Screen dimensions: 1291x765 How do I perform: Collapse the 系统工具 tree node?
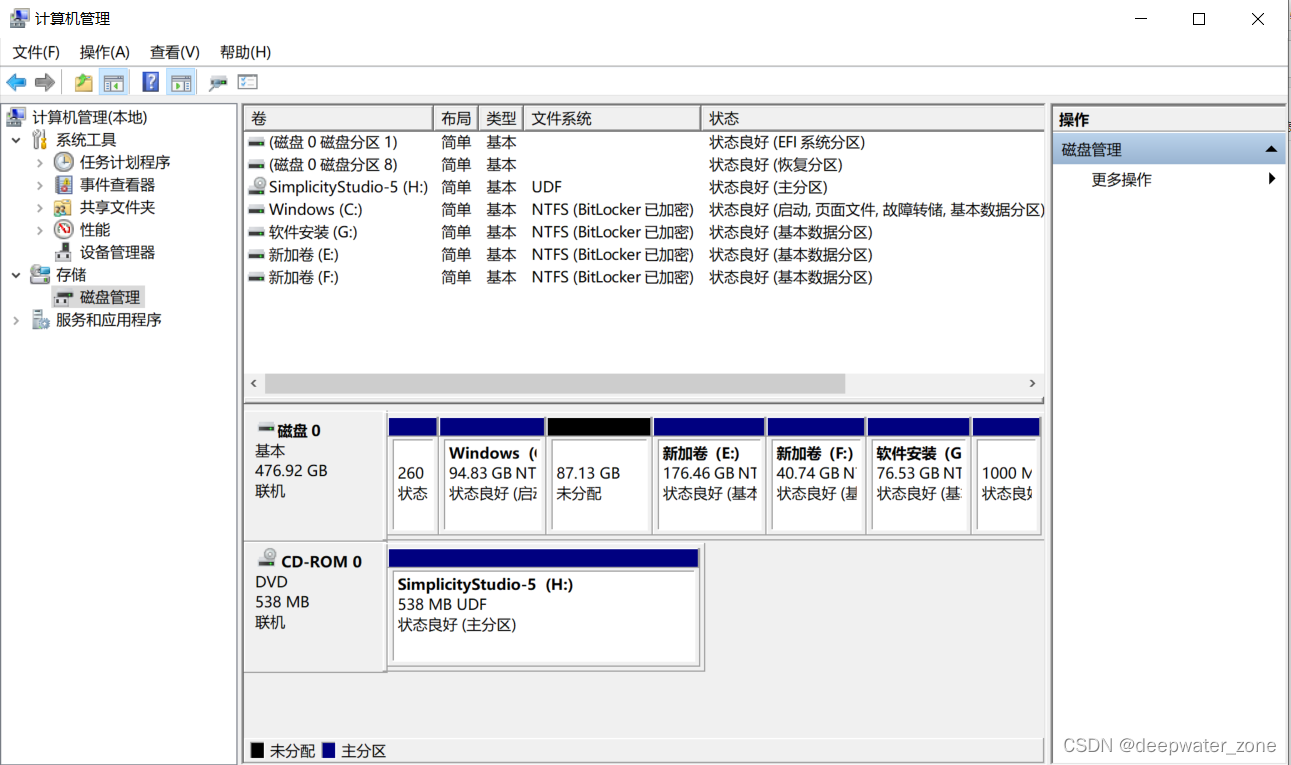coord(16,140)
